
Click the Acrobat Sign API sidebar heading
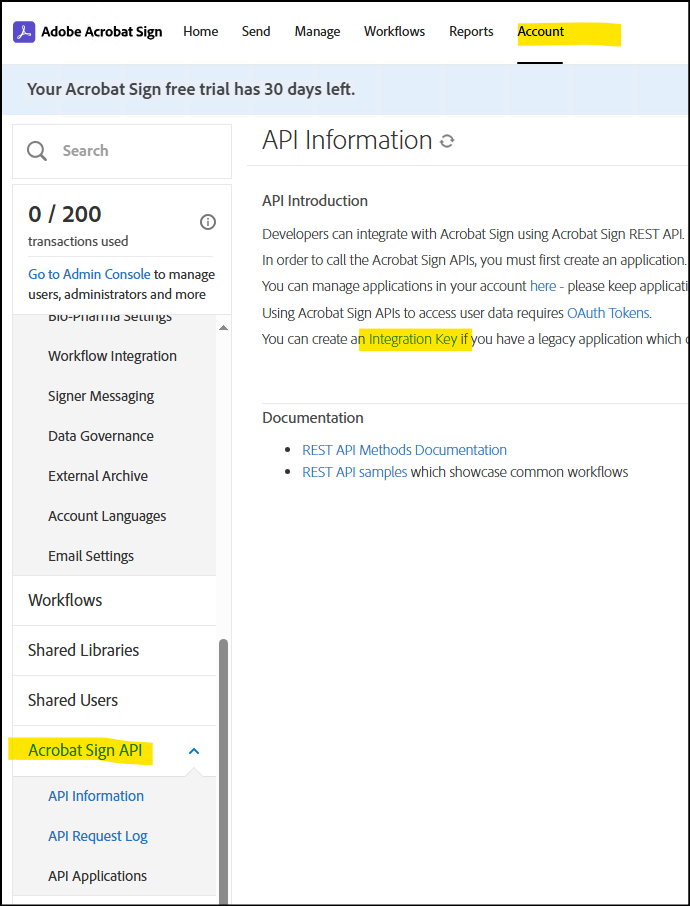[85, 751]
